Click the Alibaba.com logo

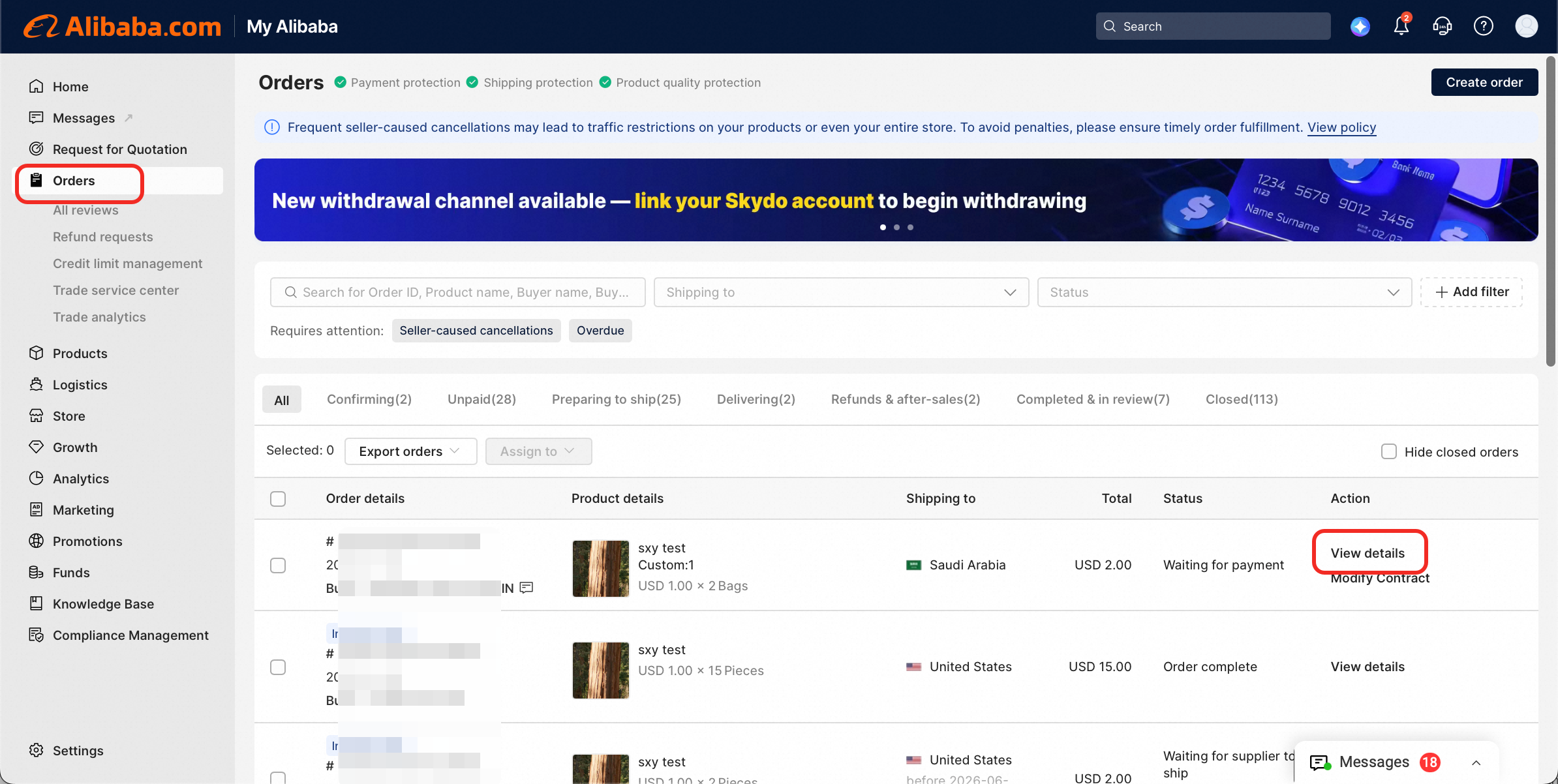coord(123,27)
